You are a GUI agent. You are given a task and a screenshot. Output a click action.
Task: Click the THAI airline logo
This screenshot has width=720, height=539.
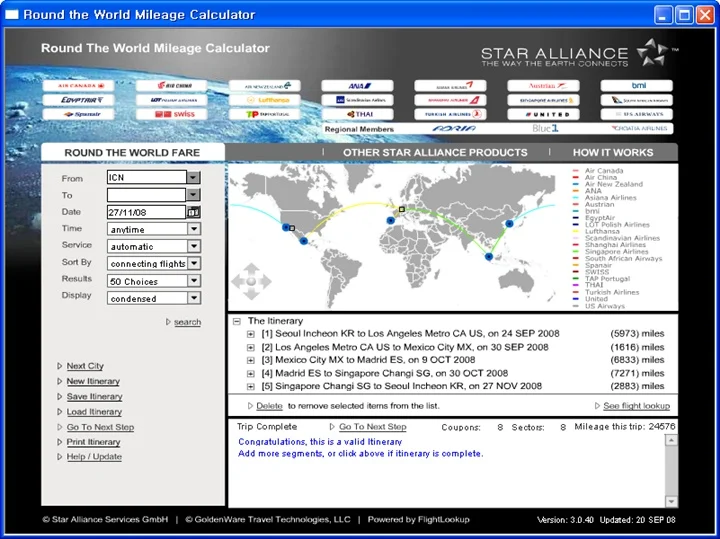click(x=358, y=114)
